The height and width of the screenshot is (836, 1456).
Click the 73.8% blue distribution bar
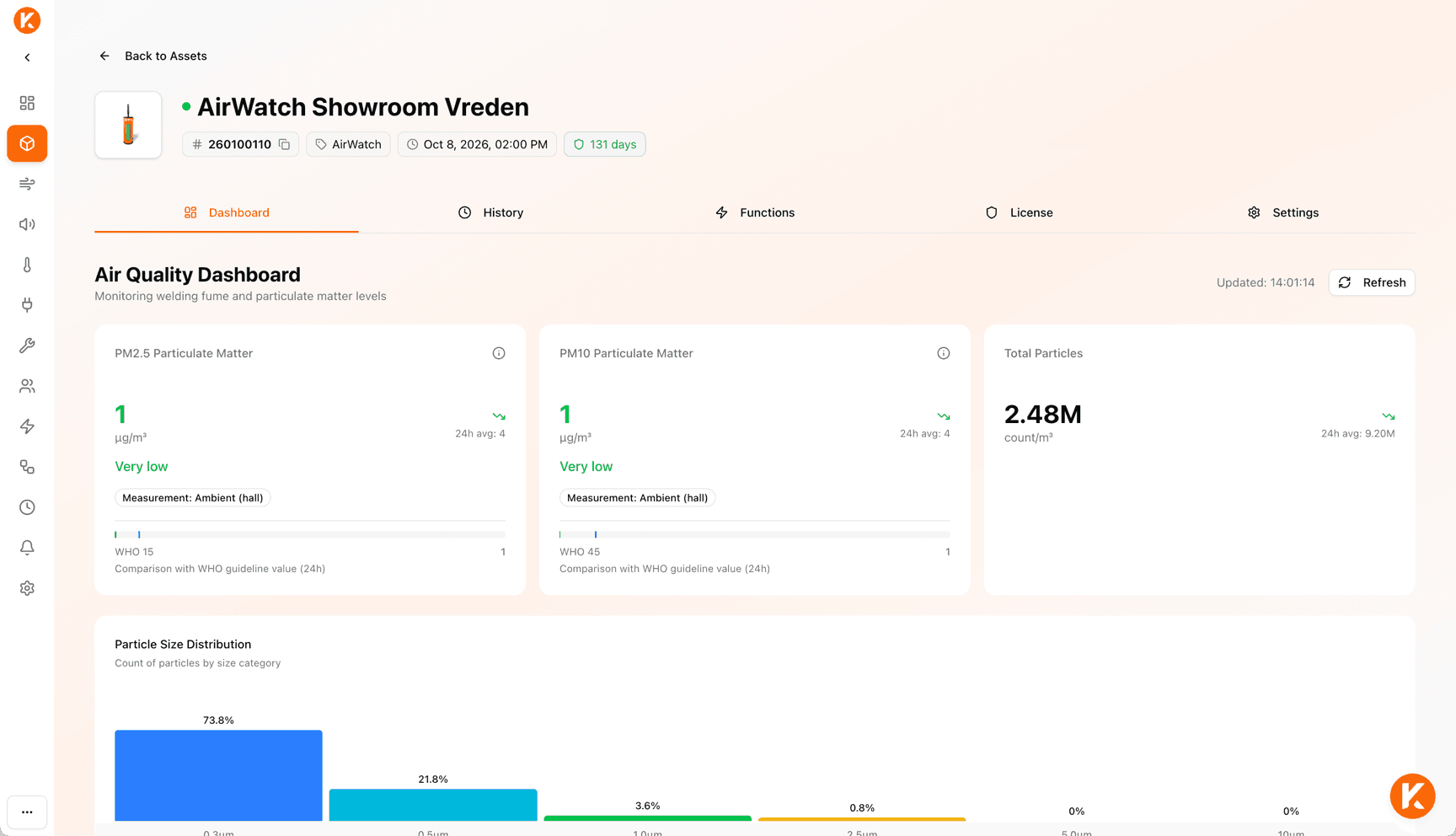pyautogui.click(x=218, y=775)
